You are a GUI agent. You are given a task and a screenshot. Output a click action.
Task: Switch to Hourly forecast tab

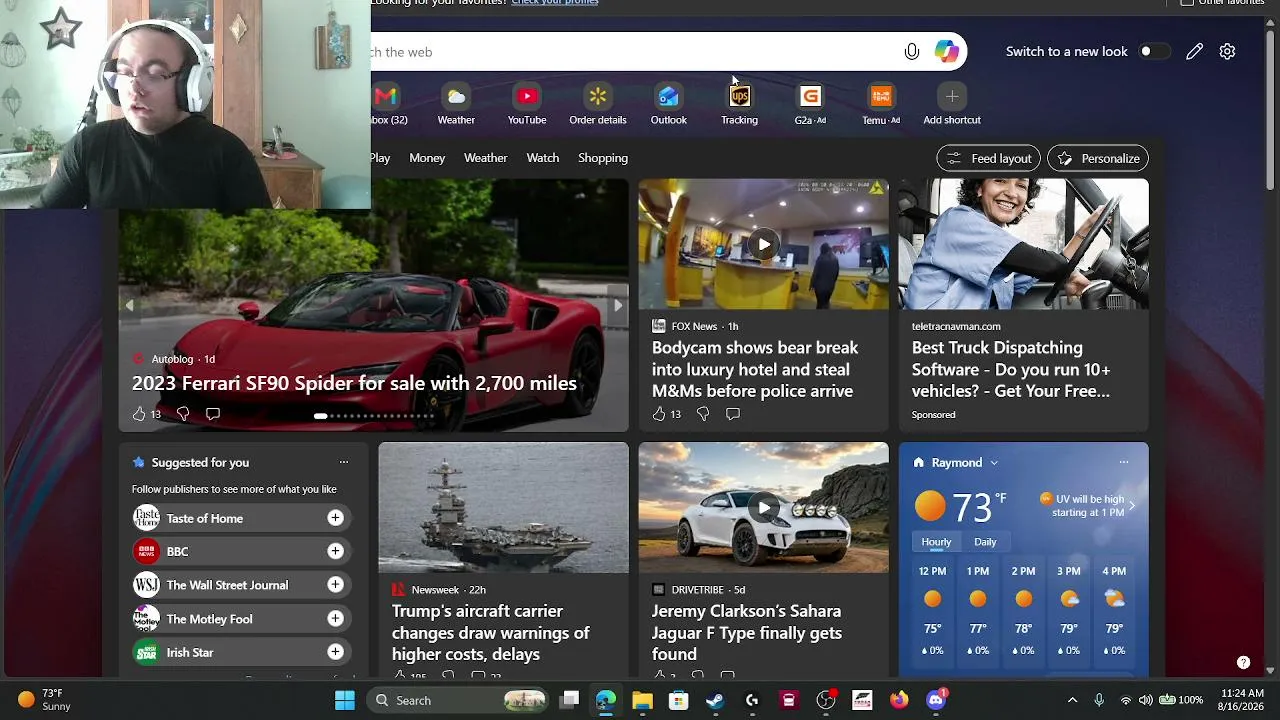pos(936,542)
